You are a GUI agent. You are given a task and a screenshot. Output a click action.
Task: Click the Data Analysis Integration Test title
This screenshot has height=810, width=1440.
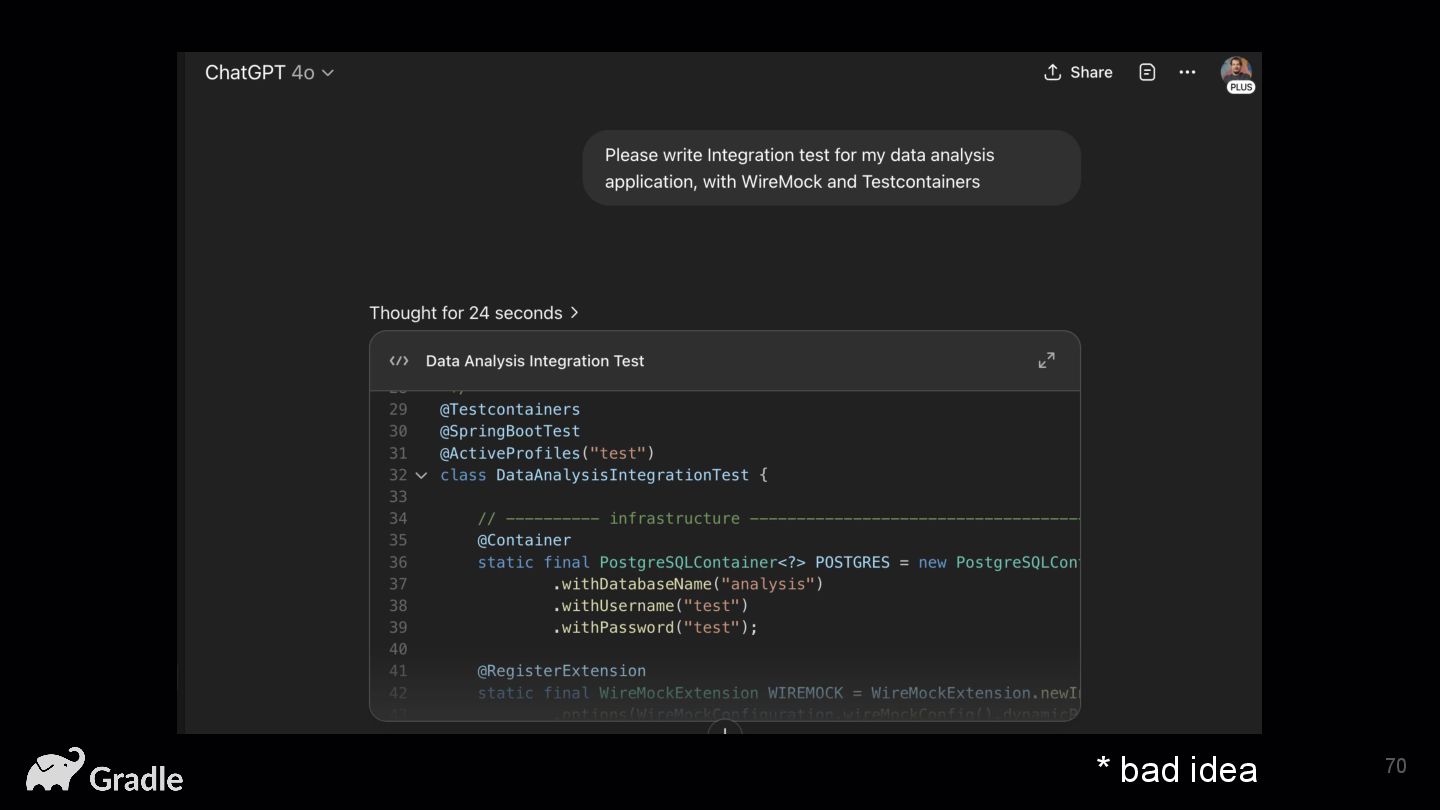535,361
